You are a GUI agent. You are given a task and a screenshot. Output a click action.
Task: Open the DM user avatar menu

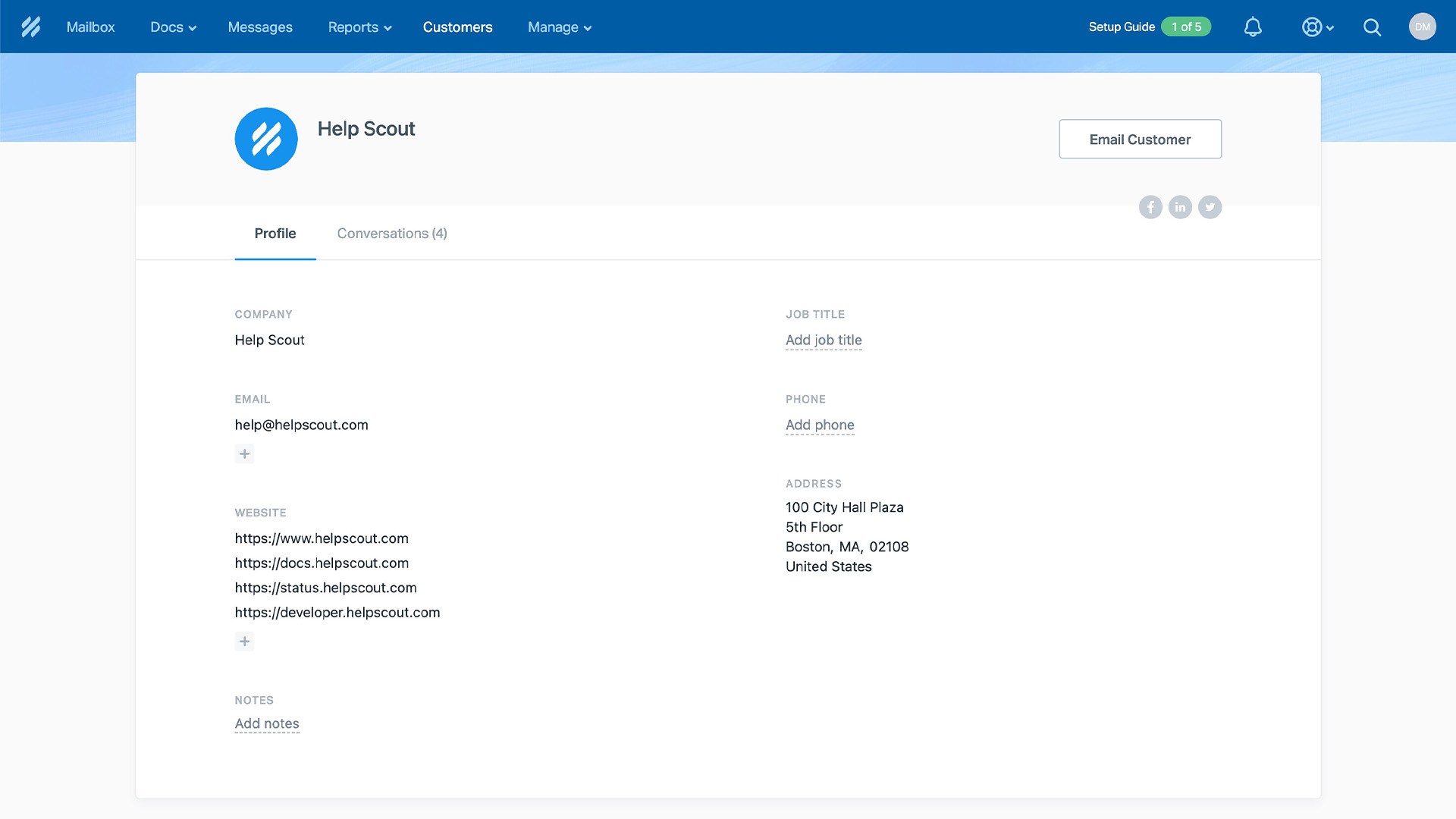click(1422, 27)
